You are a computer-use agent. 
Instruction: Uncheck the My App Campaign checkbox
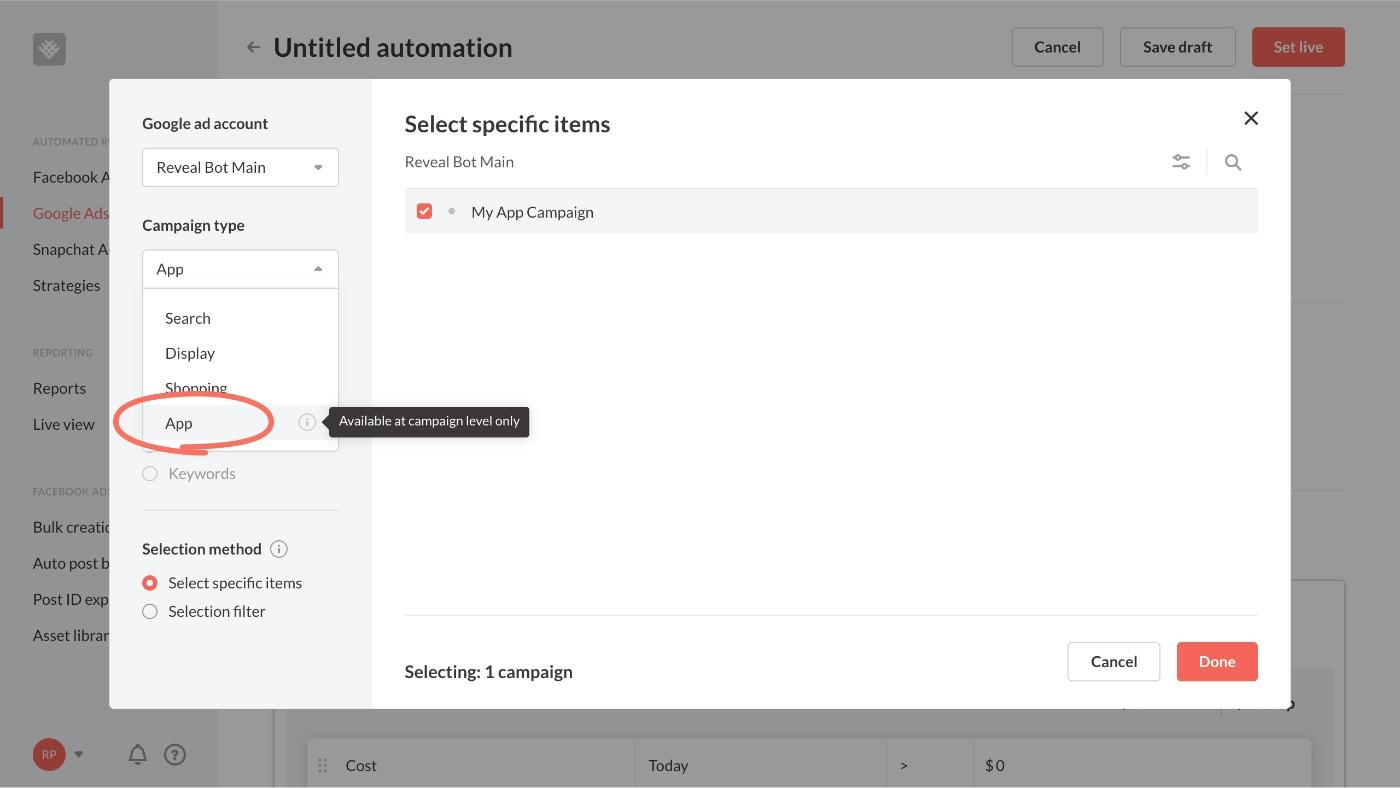point(424,211)
